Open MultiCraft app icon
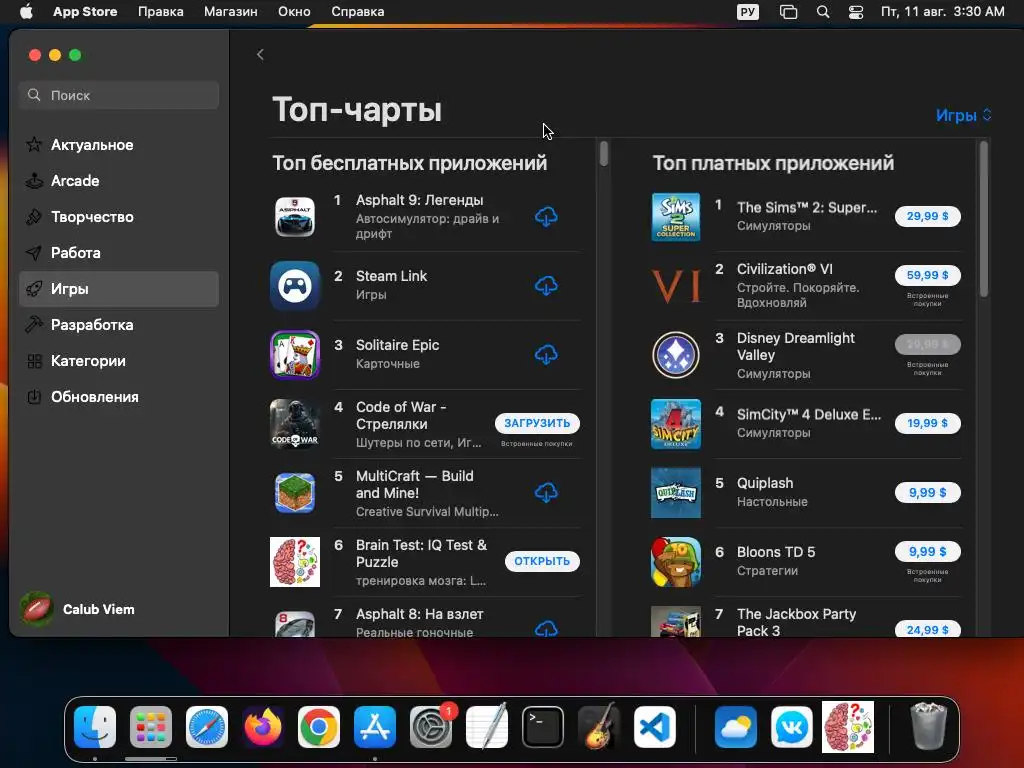This screenshot has height=768, width=1024. 295,492
